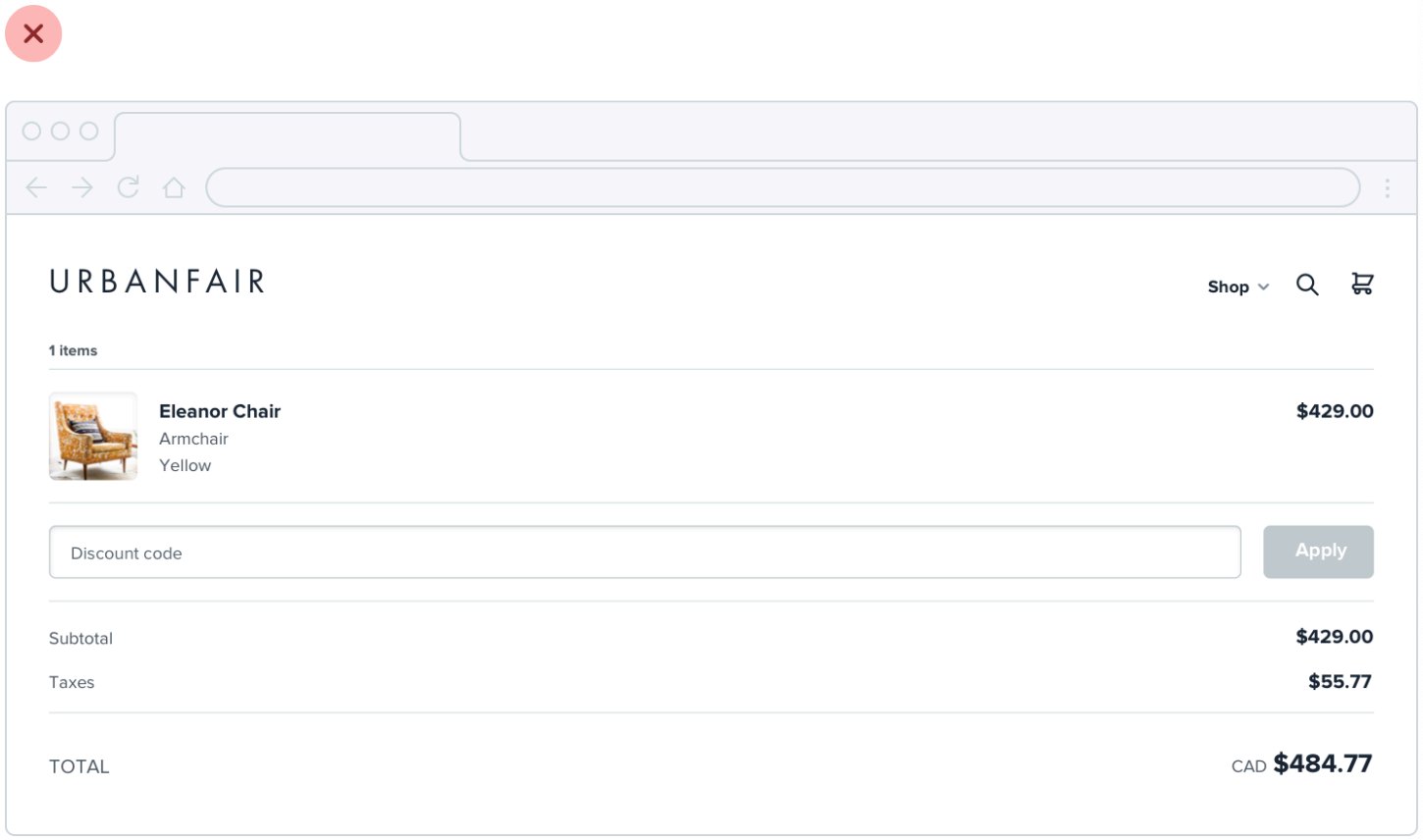The image size is (1423, 840).
Task: Open the shopping cart icon
Action: tap(1362, 285)
